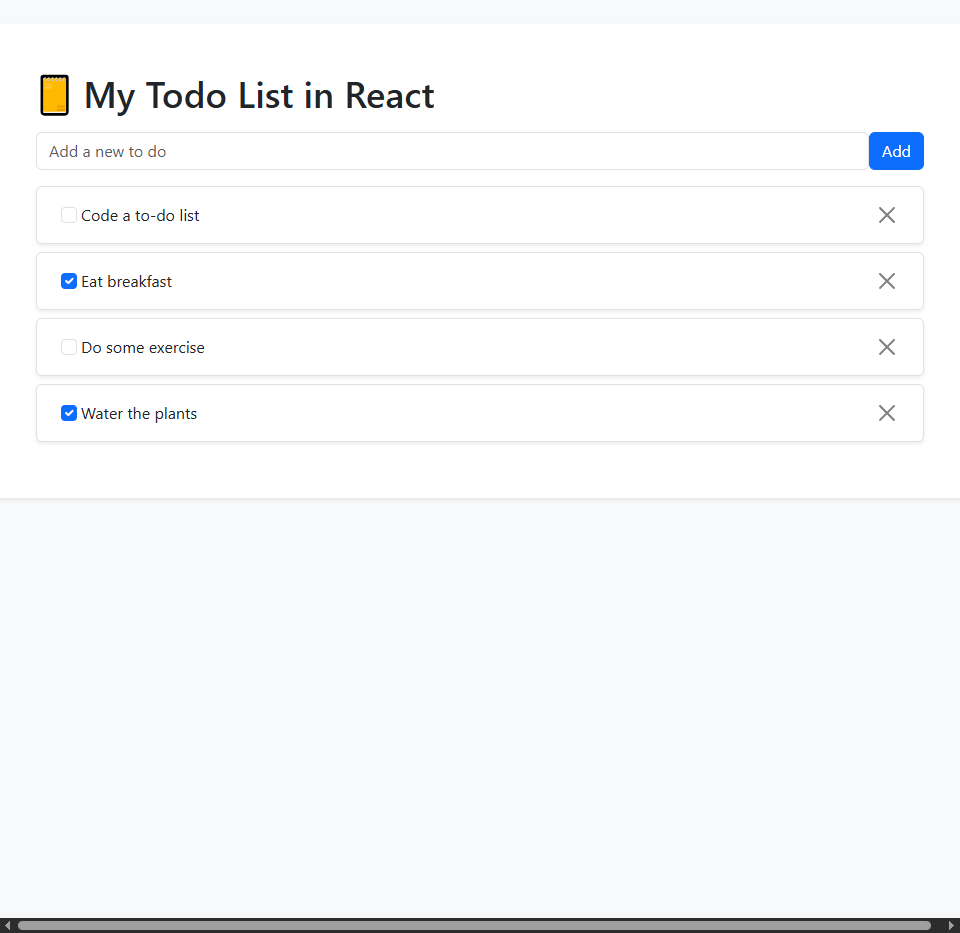This screenshot has height=933, width=960.
Task: Check the 'Code a to-do list' checkbox
Action: (x=69, y=215)
